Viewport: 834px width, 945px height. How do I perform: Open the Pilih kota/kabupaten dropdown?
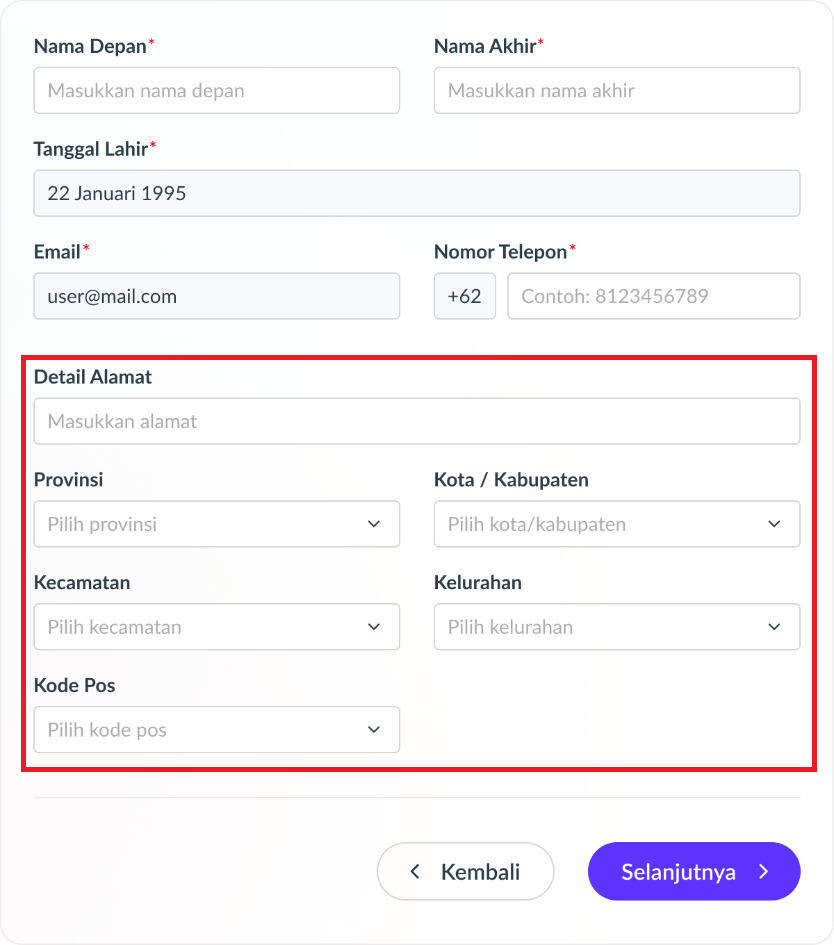pos(617,524)
